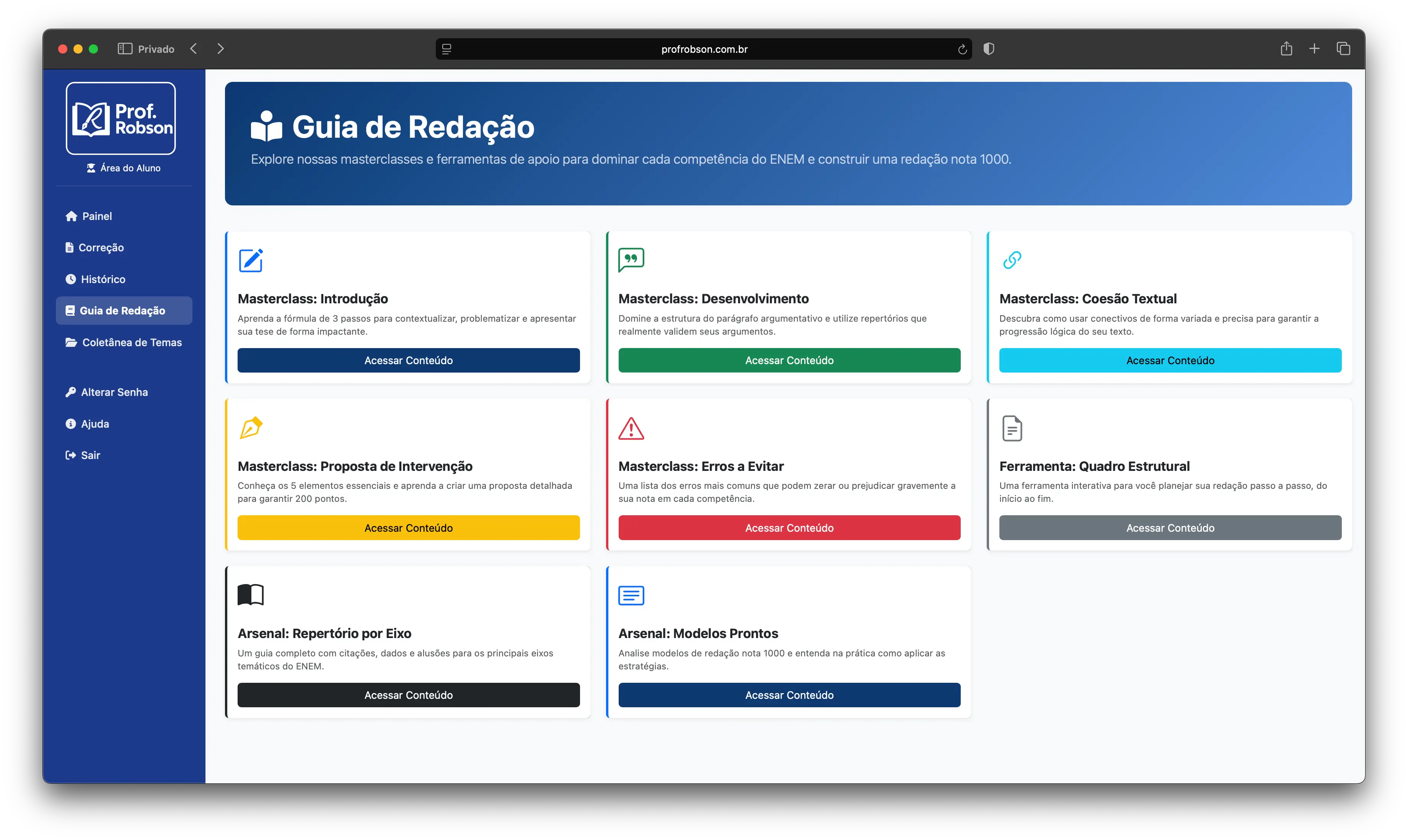Screen dimensions: 1408x840
Task: Open the Ajuda menu item
Action: point(124,424)
